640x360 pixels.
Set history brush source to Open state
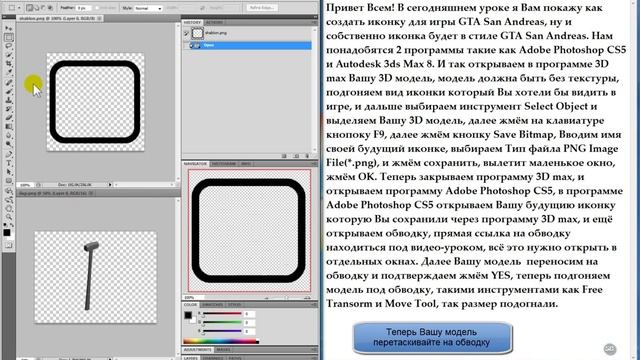(x=186, y=45)
